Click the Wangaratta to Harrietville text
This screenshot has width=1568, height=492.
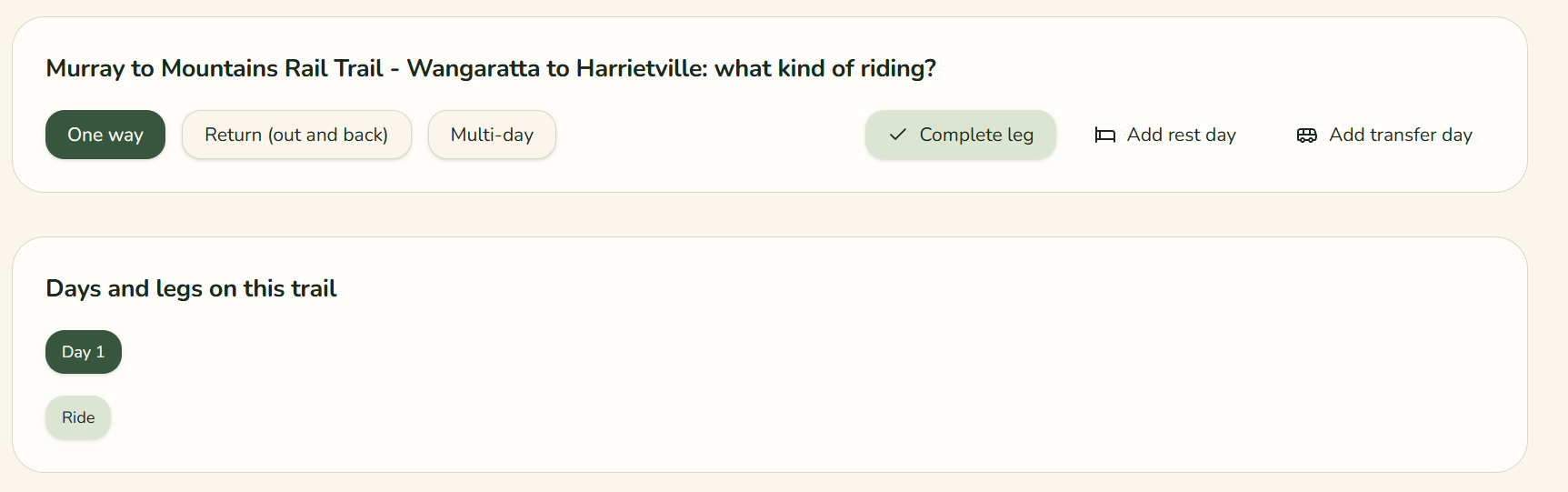tap(557, 68)
